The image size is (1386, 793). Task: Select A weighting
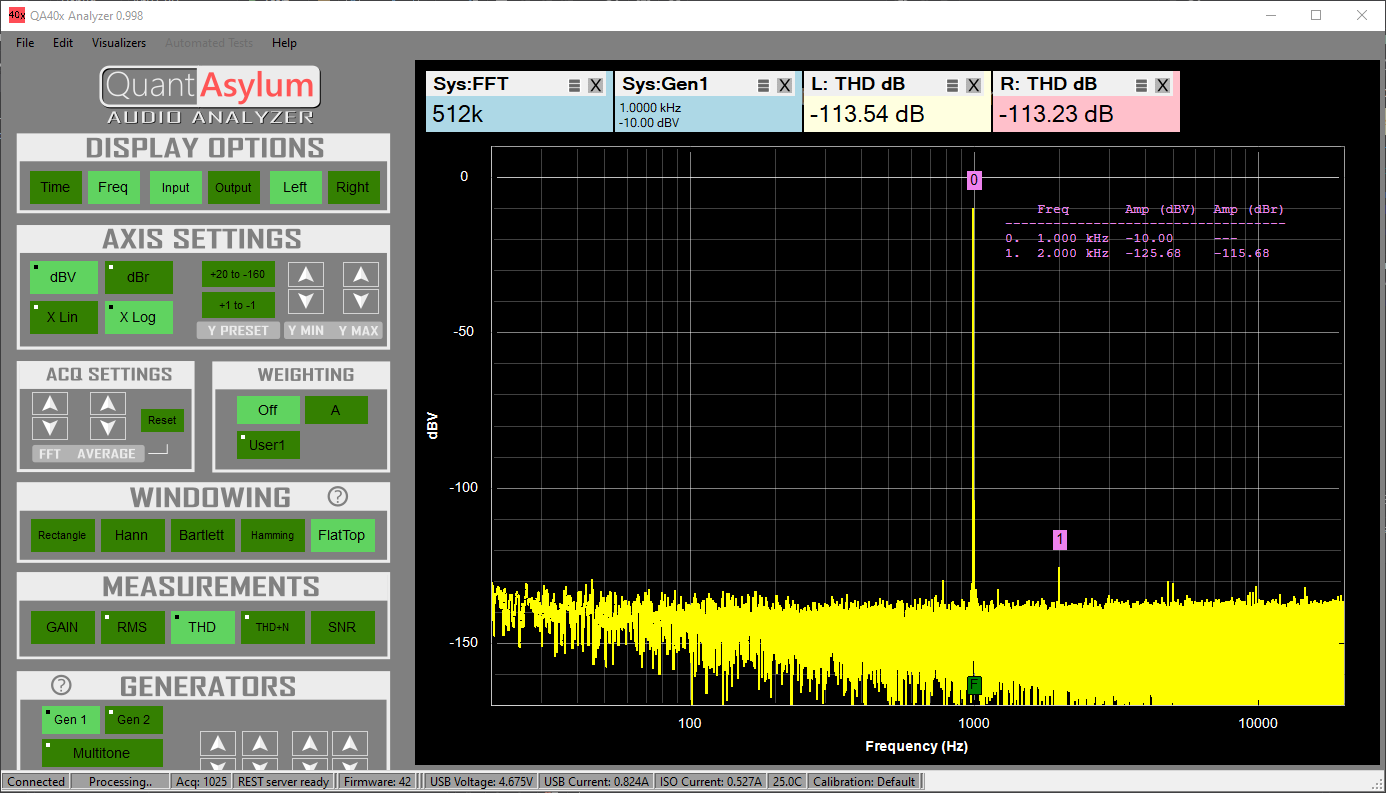pyautogui.click(x=336, y=410)
